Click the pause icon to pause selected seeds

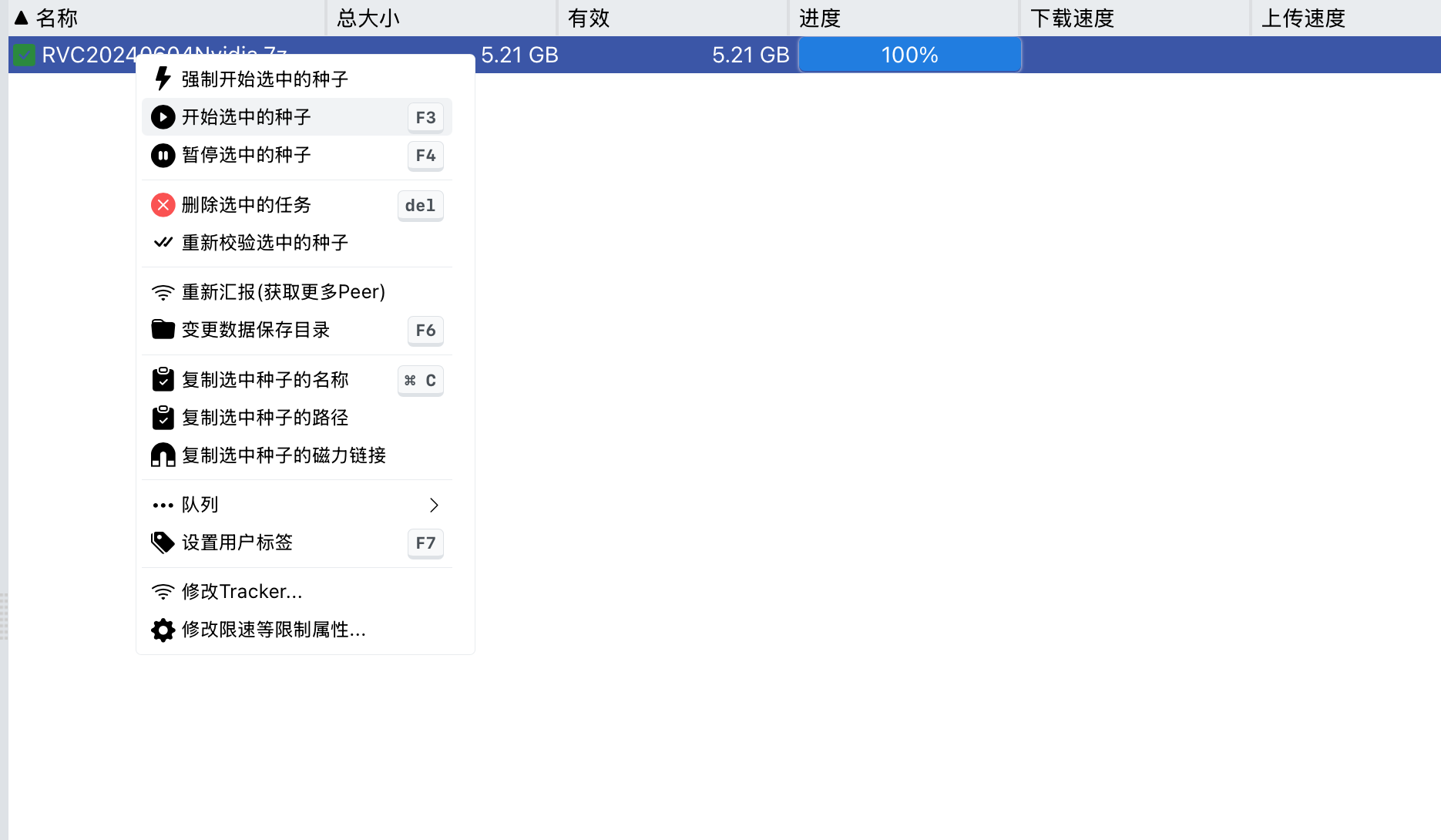pyautogui.click(x=163, y=155)
